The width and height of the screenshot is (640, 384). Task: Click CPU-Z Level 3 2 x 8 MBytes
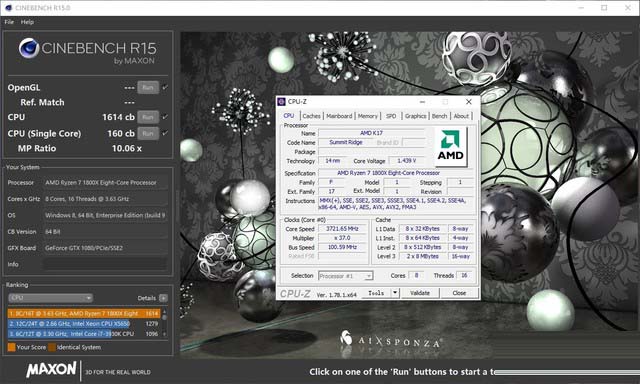click(x=422, y=256)
